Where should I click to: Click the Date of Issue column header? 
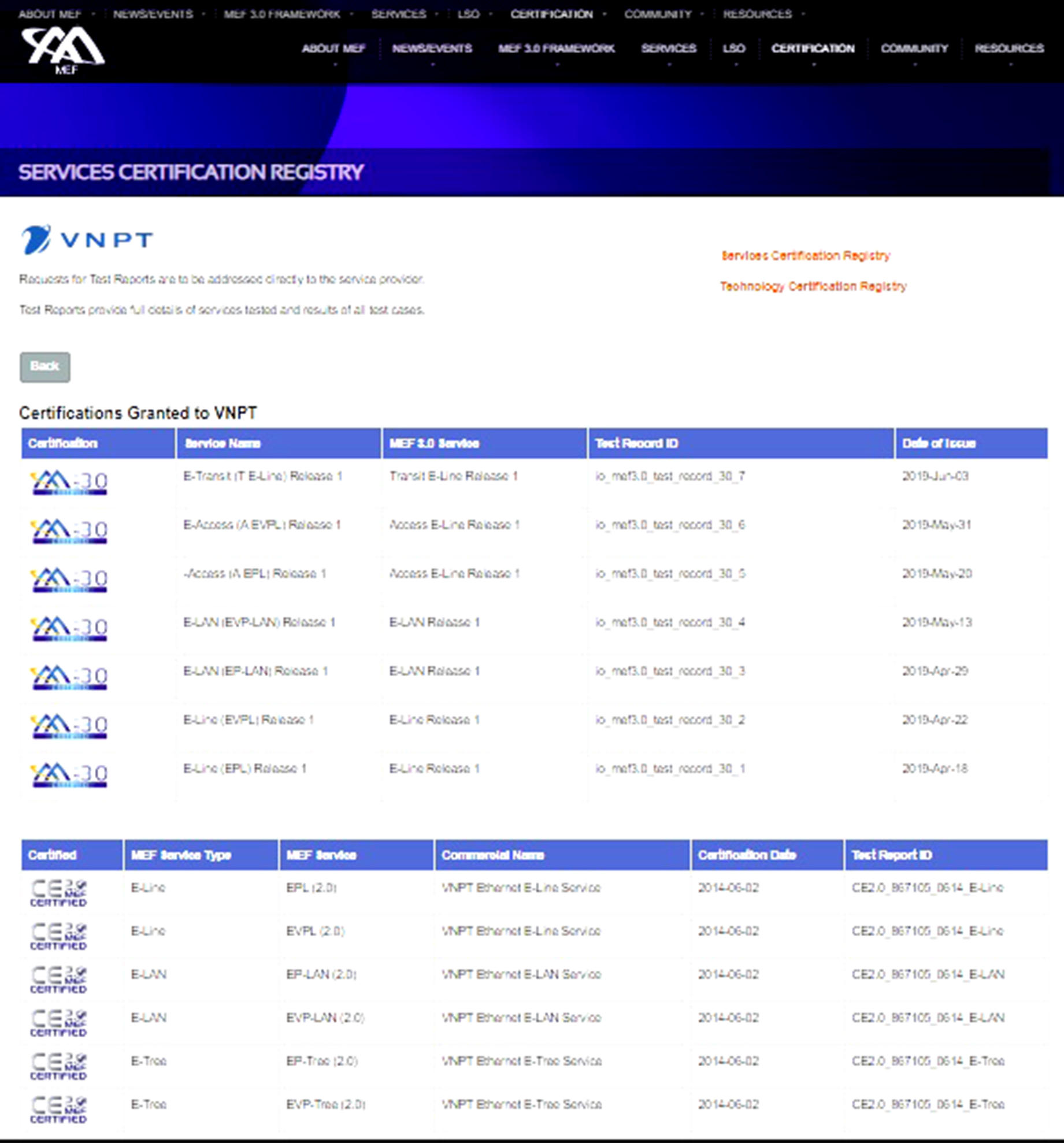pos(939,443)
